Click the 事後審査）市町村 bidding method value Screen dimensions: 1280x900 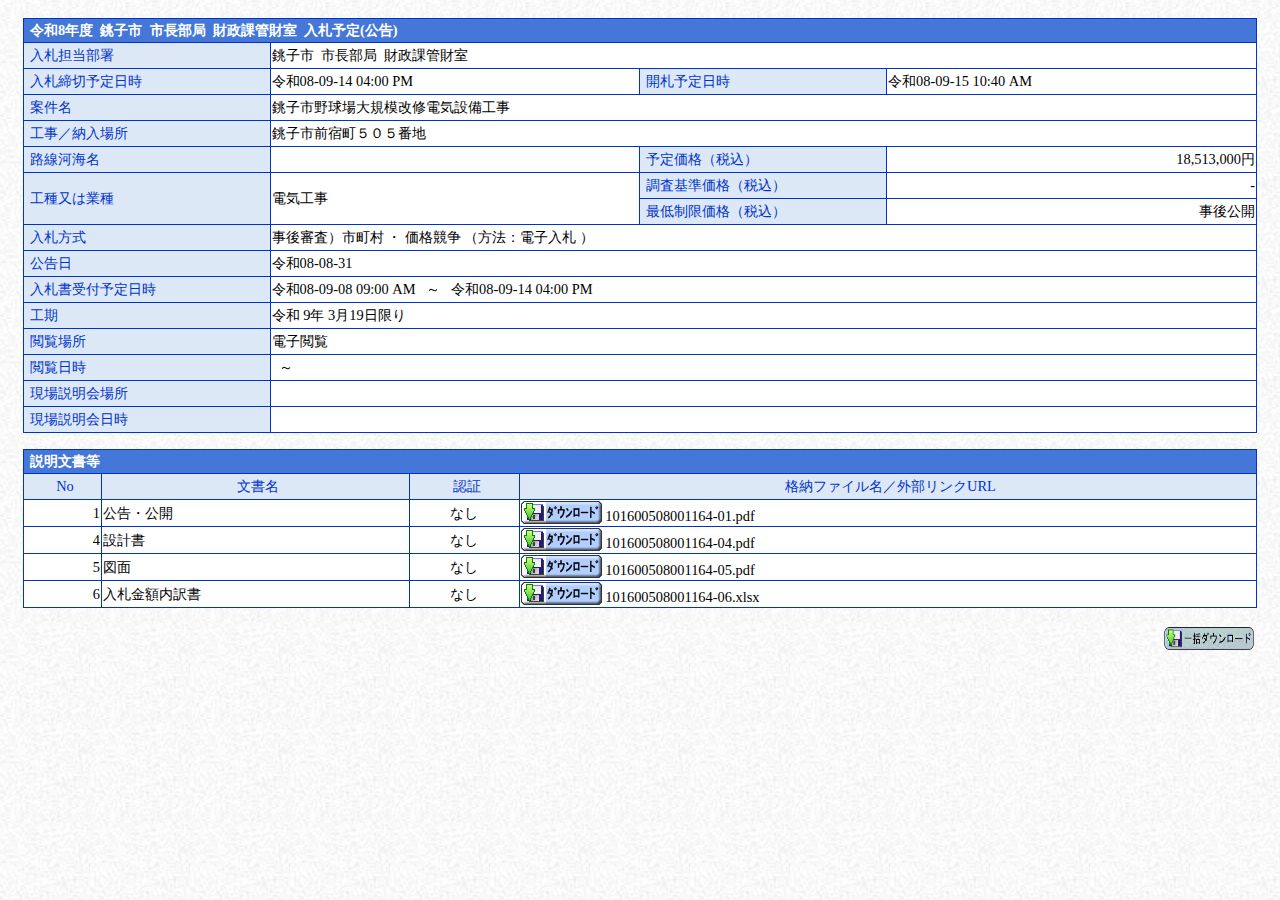[x=432, y=238]
